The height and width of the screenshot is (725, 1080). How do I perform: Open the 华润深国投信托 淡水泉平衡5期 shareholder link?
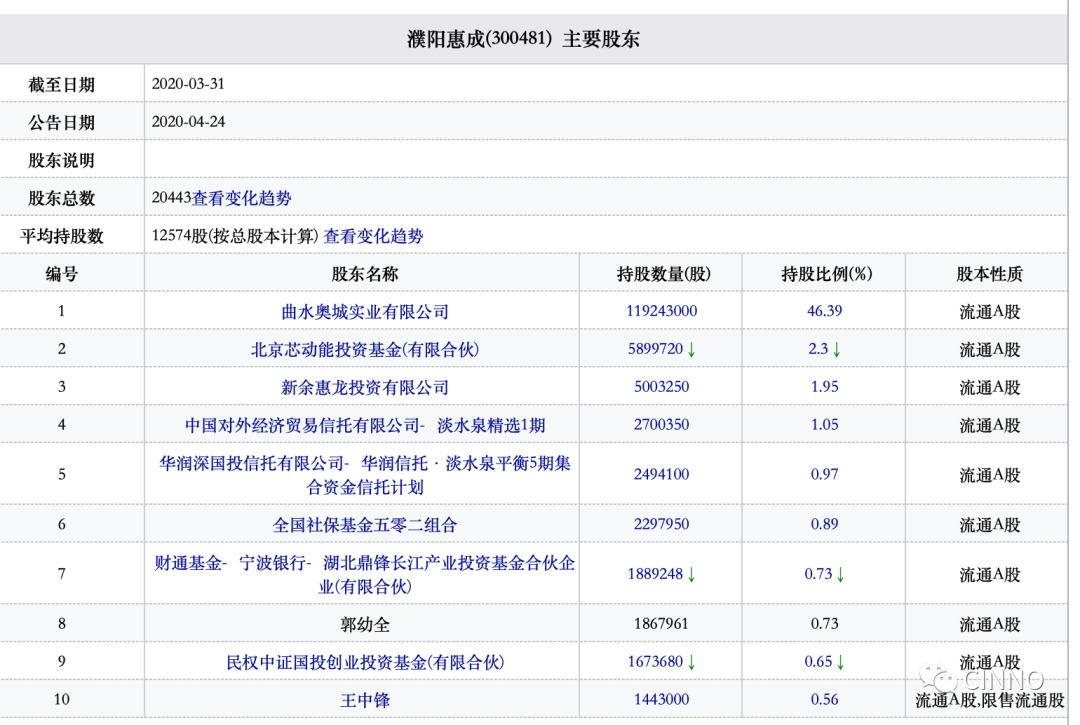(365, 475)
